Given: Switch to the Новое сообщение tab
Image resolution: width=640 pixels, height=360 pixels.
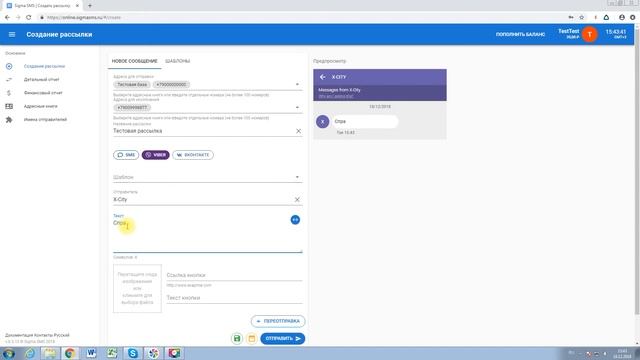Looking at the screenshot, I should 134,61.
